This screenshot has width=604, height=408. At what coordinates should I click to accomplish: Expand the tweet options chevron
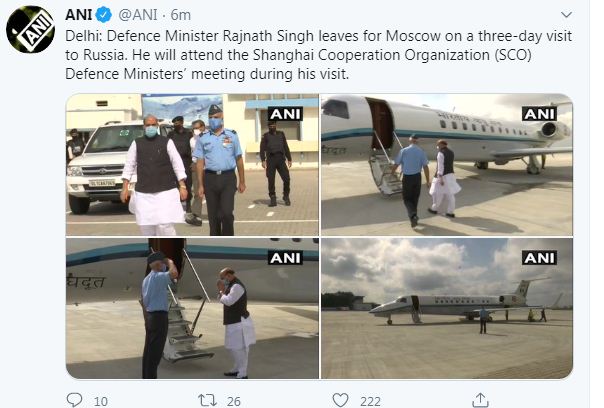(566, 15)
